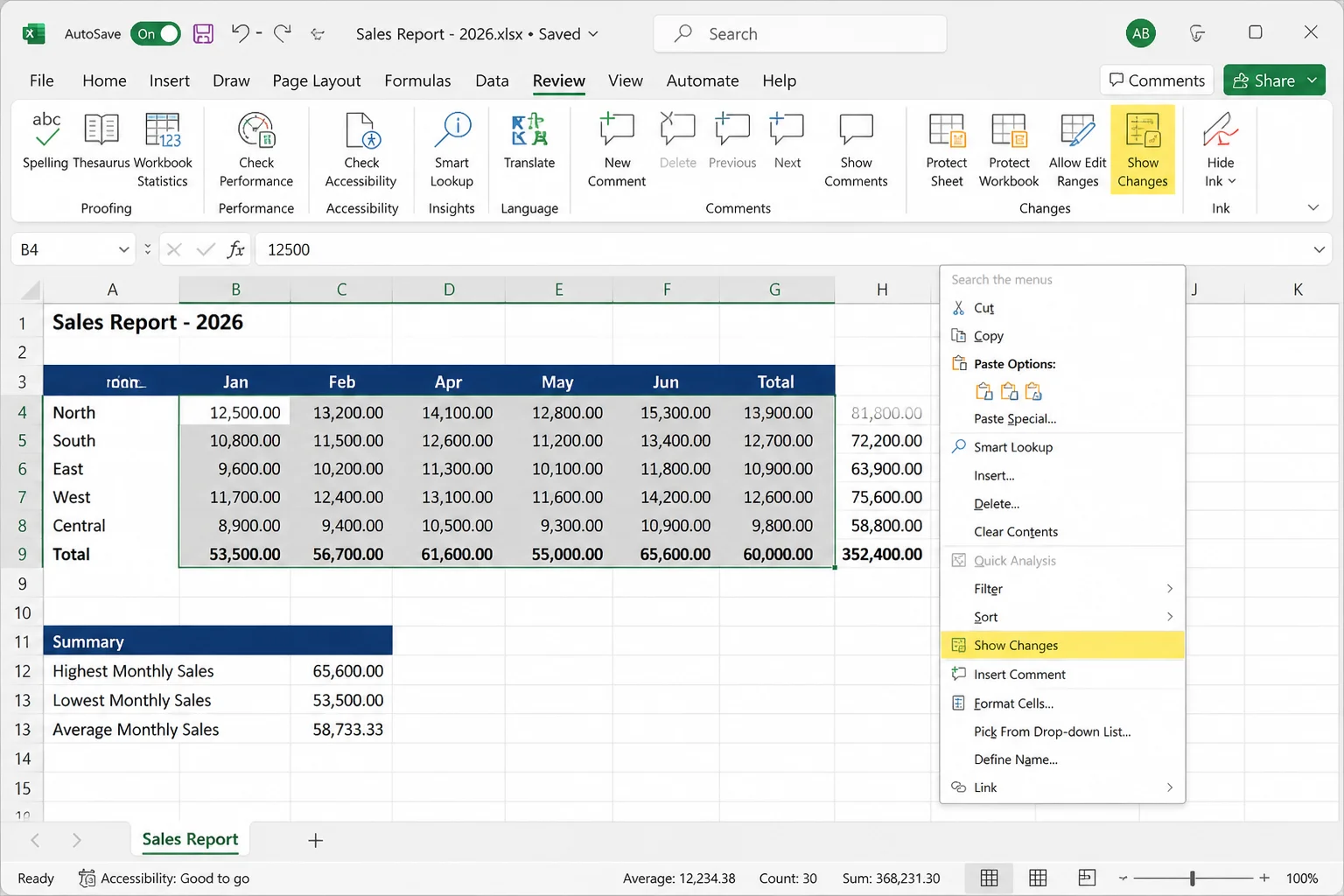The width and height of the screenshot is (1344, 896).
Task: Expand the formula bar
Action: click(x=1319, y=249)
